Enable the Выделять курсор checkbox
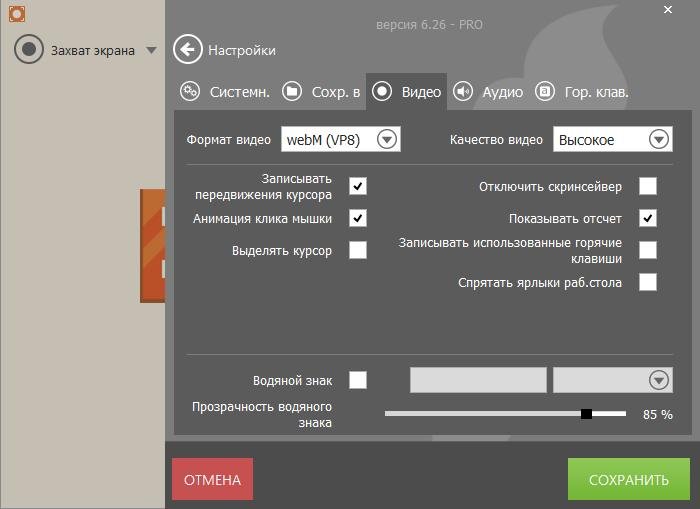This screenshot has width=700, height=509. coord(358,250)
